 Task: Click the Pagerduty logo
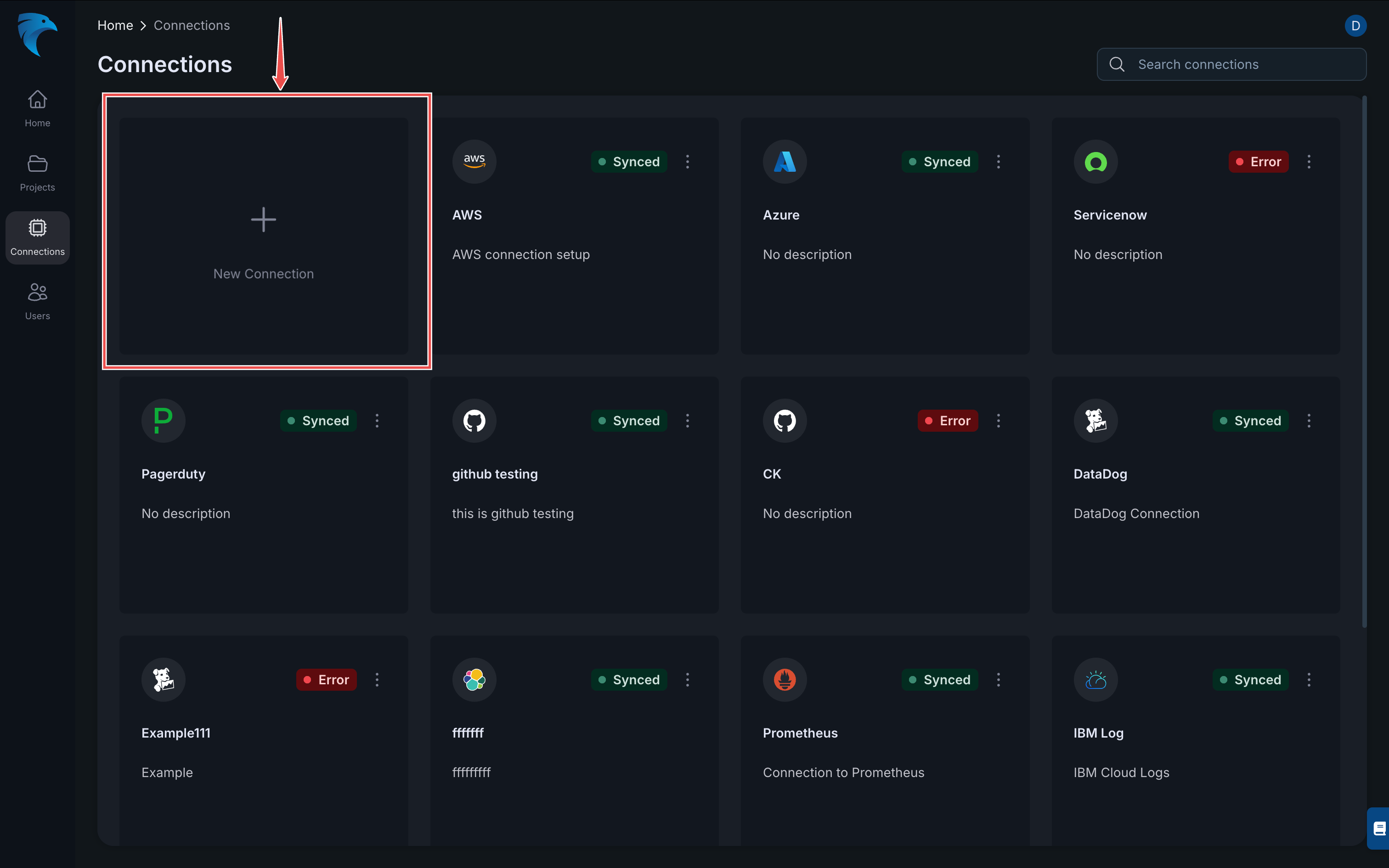point(163,420)
